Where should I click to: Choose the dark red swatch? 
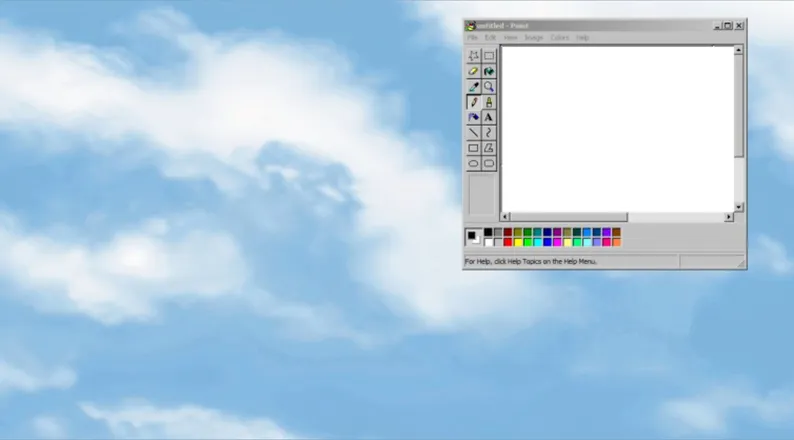click(508, 232)
